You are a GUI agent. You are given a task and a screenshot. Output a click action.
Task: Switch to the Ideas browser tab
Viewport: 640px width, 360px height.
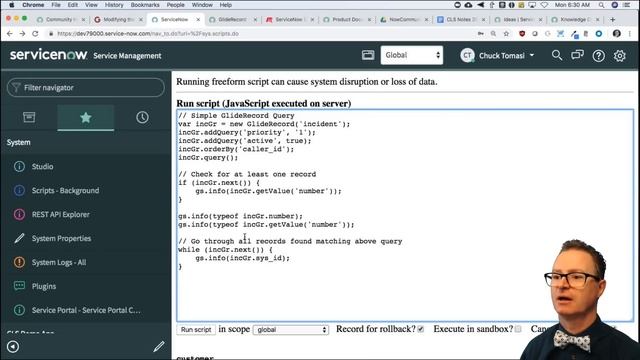point(518,19)
